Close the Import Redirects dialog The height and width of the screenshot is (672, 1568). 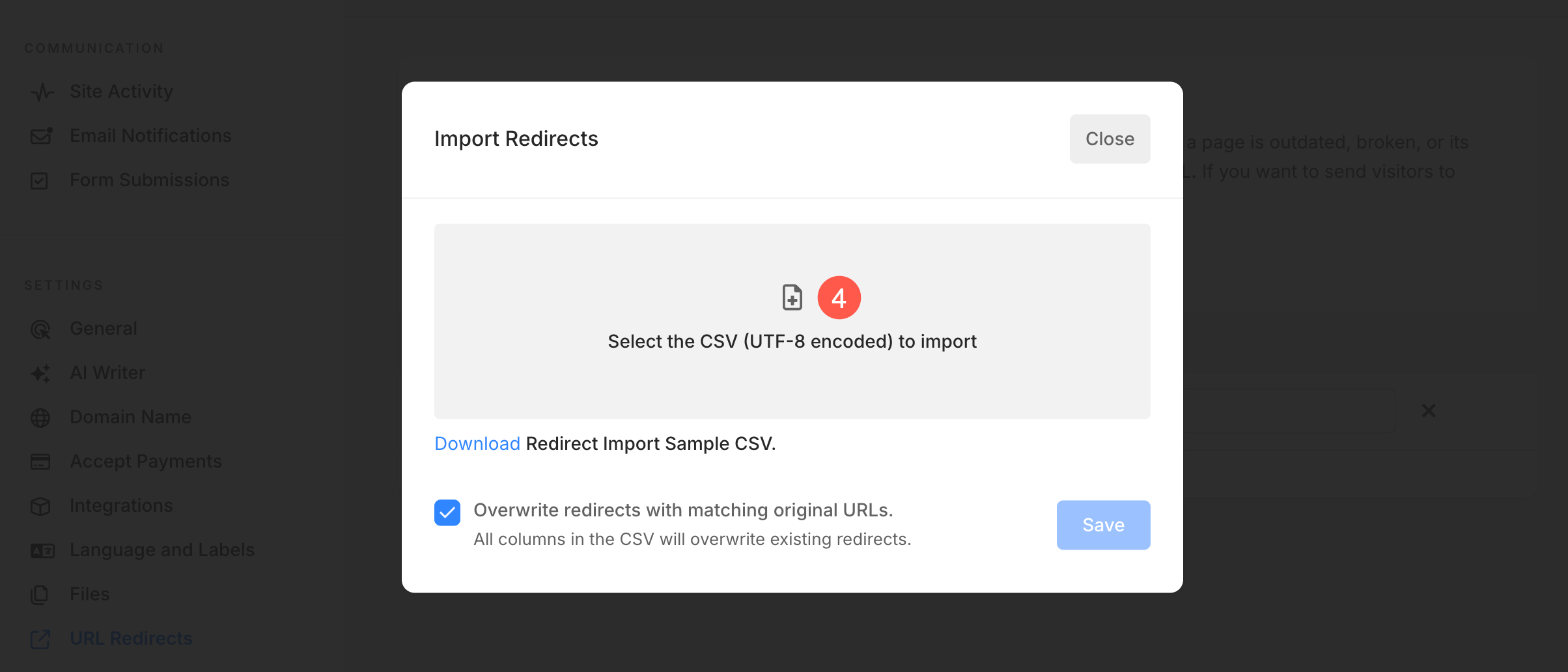click(x=1109, y=139)
